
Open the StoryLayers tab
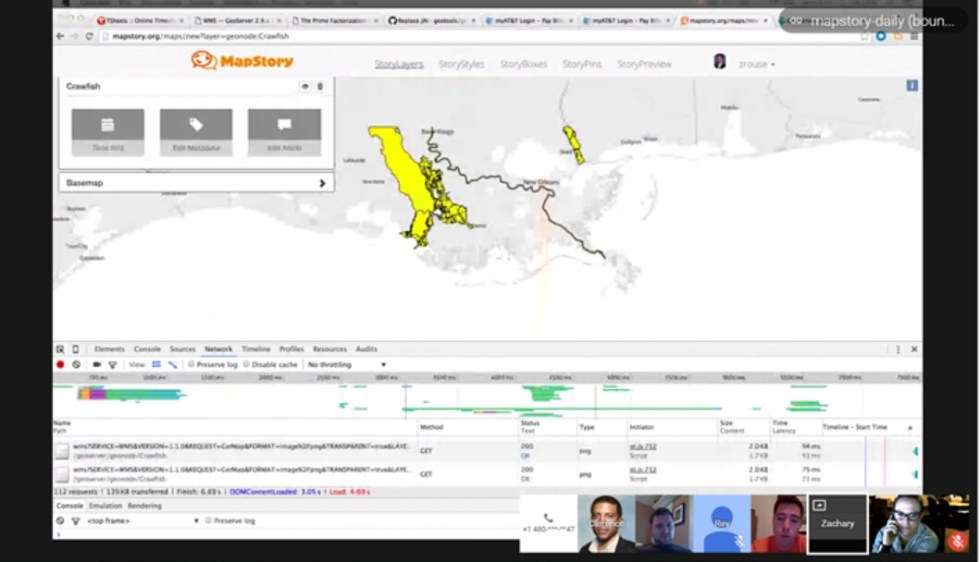[x=399, y=64]
